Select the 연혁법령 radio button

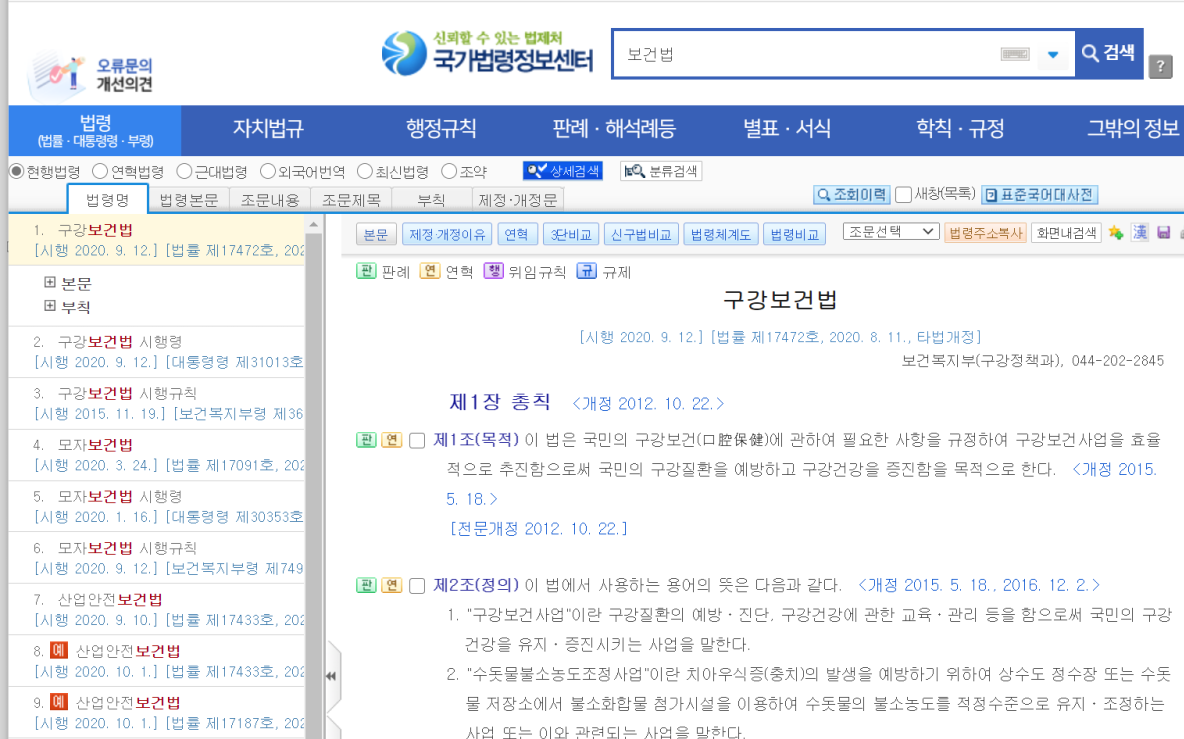100,171
